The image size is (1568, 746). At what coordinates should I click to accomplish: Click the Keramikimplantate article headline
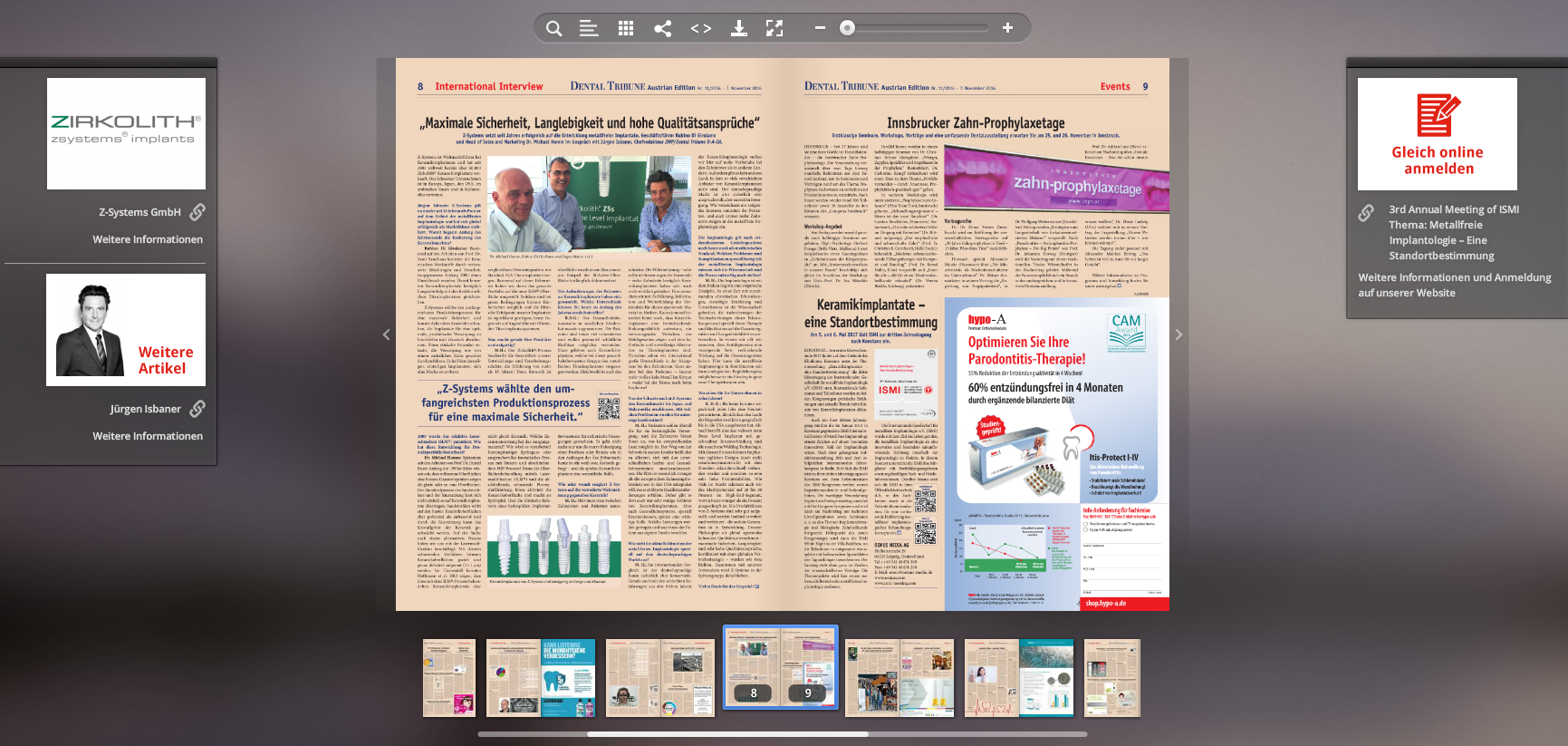tap(871, 313)
